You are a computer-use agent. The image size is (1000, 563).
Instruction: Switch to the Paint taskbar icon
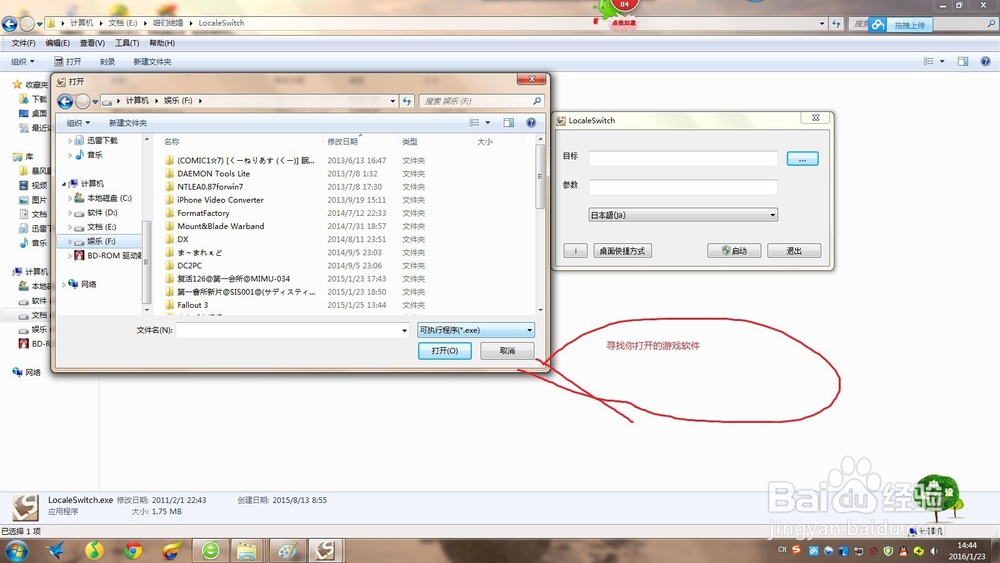coord(287,550)
